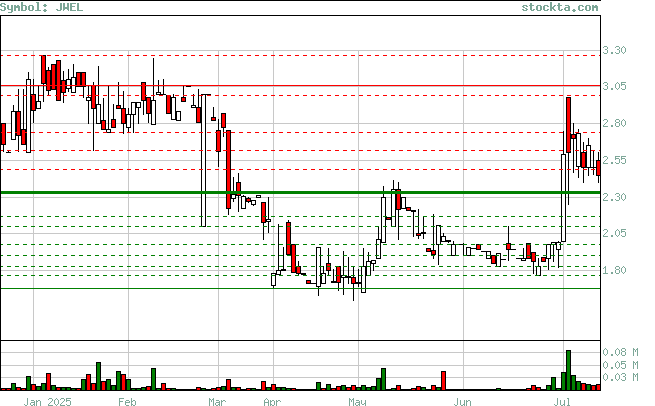The height and width of the screenshot is (406, 655).
Task: Click the 3.30 price axis label
Action: tap(614, 51)
